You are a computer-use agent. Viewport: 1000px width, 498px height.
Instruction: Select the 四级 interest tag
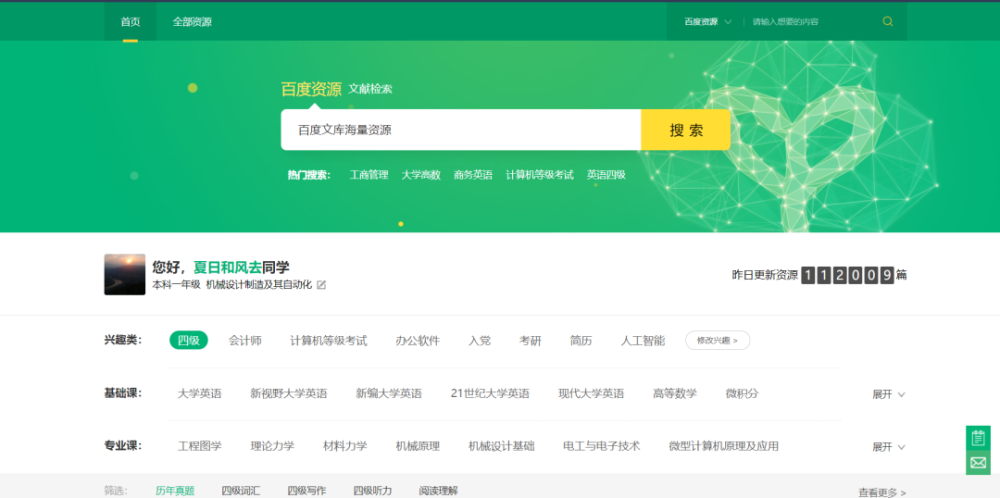pyautogui.click(x=189, y=341)
